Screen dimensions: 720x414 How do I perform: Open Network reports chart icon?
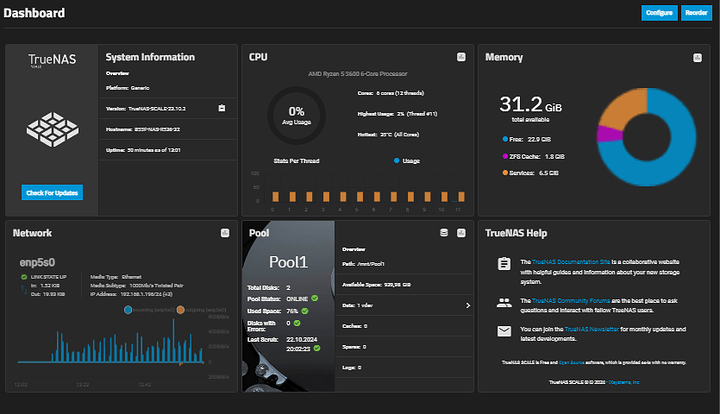pos(225,233)
